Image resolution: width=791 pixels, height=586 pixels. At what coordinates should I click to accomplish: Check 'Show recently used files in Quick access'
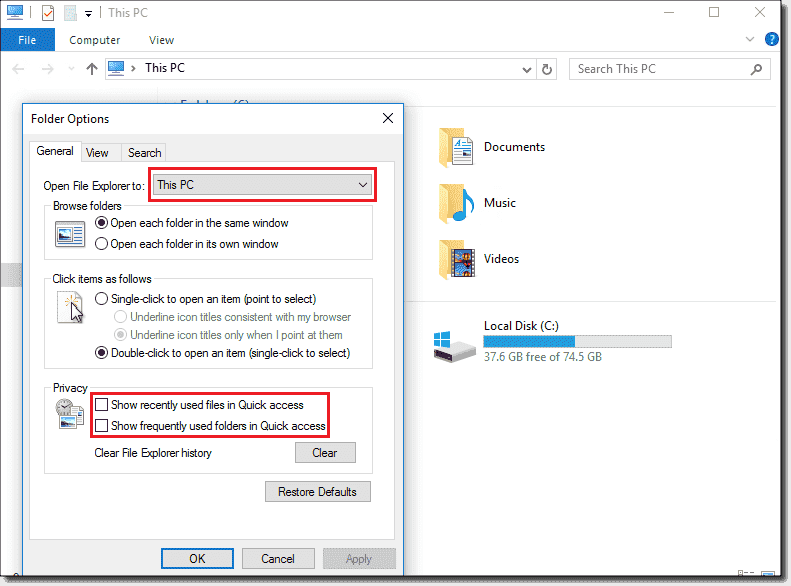tap(199, 404)
